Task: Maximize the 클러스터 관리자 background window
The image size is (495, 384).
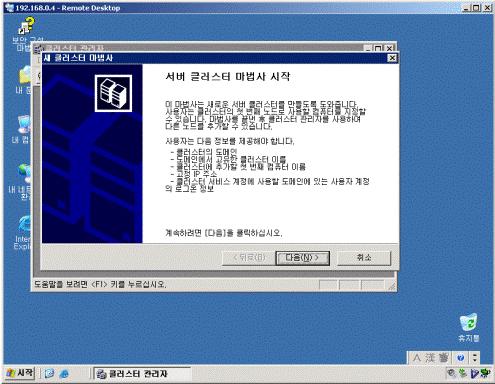Action: click(378, 48)
